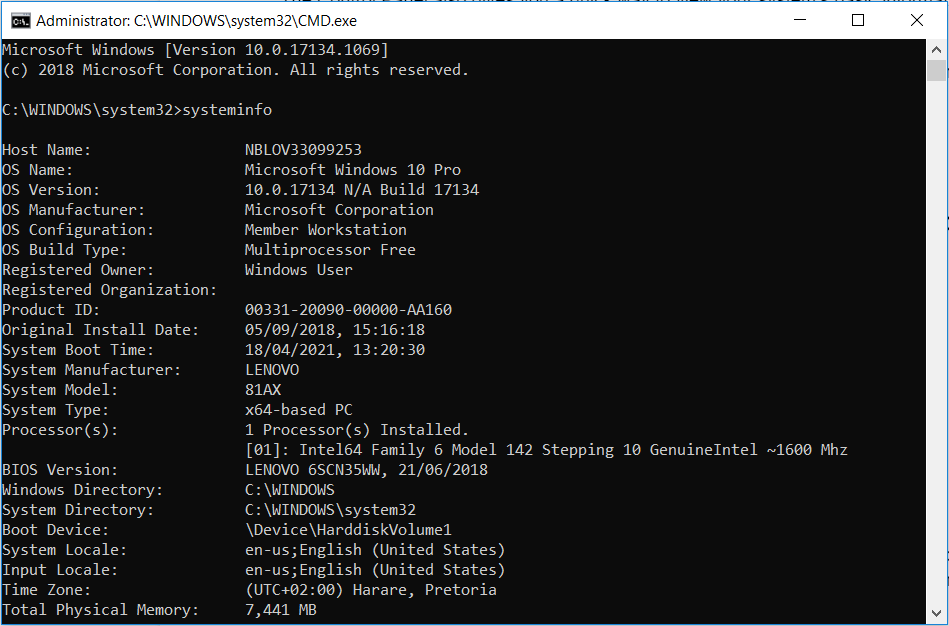Close the Administrator CMD window
The width and height of the screenshot is (949, 626).
point(917,20)
